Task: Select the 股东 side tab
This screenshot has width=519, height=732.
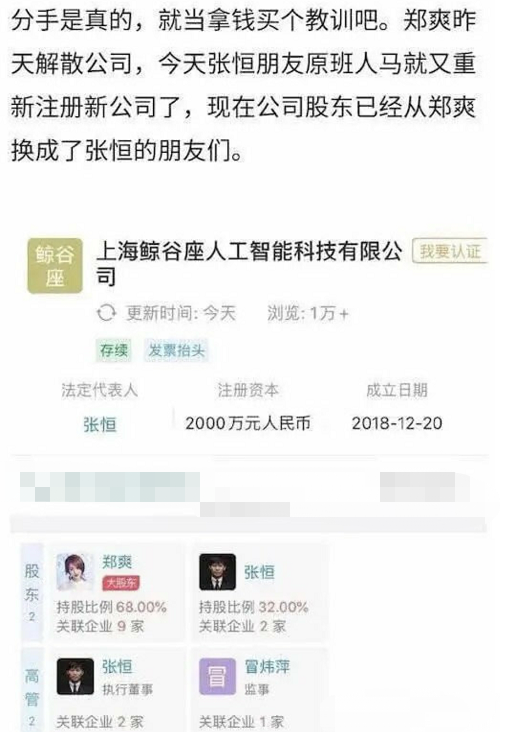Action: [32, 592]
